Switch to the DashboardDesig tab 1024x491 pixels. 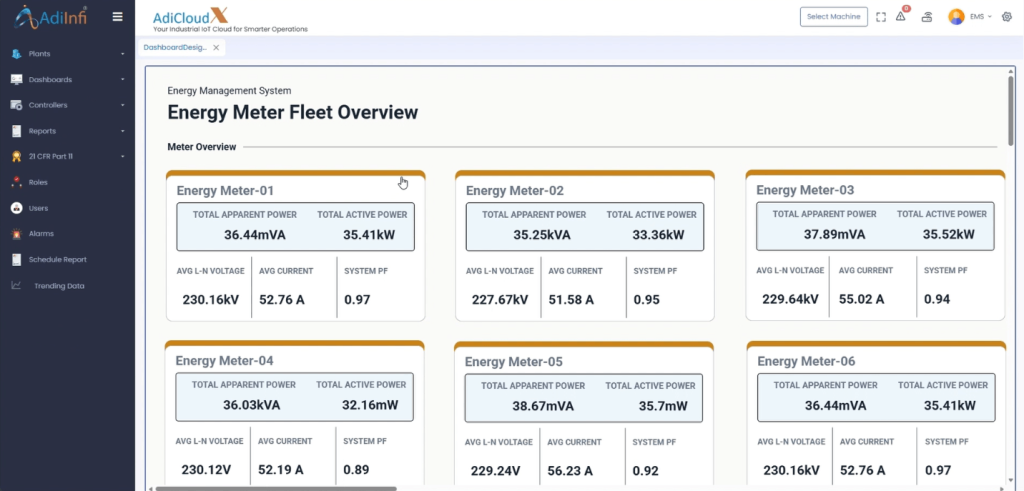175,48
